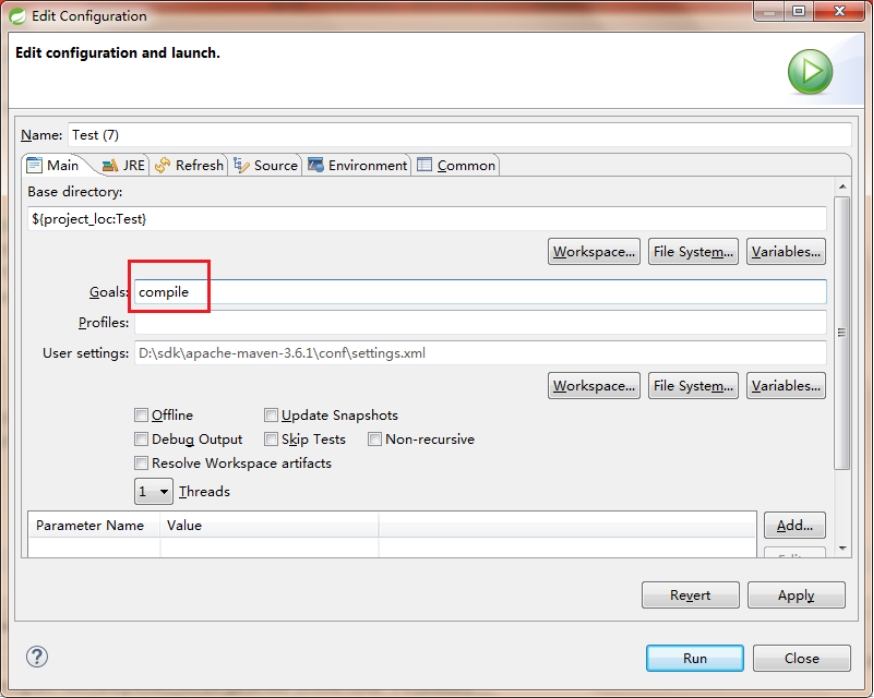Click File System button under User settings
Screen dimensions: 874x698
pos(693,386)
